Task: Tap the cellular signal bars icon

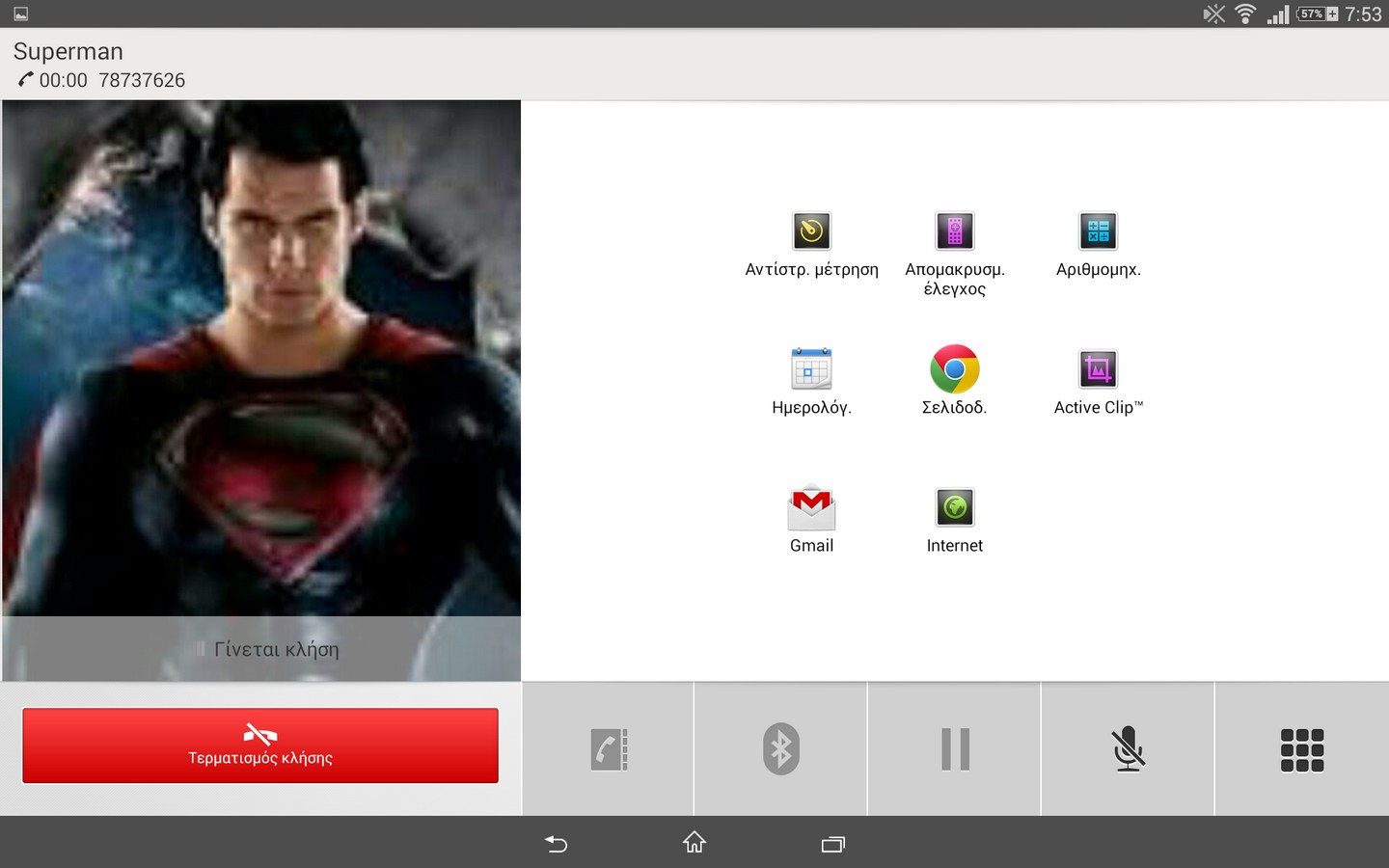Action: click(x=1278, y=14)
